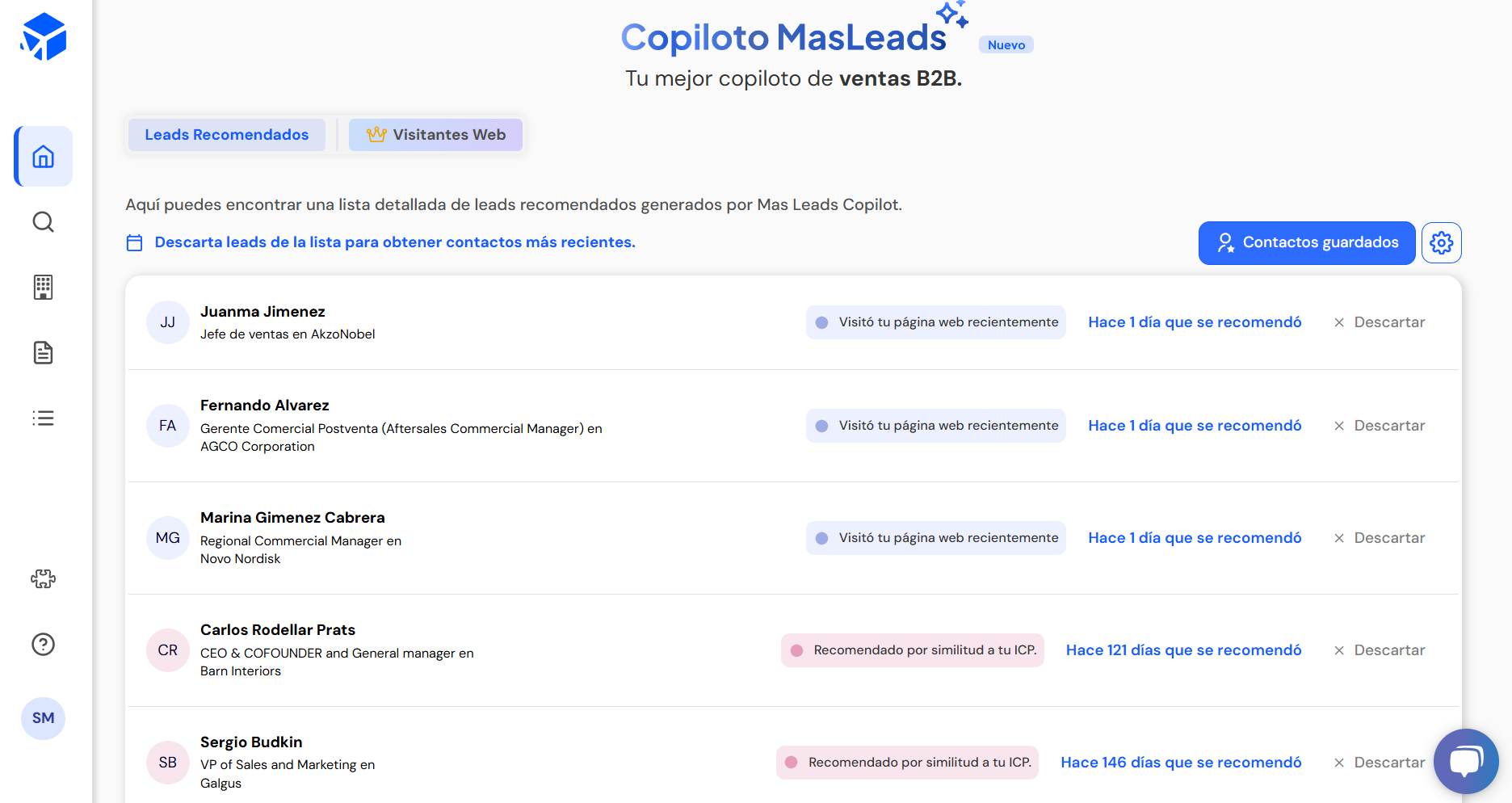1512x803 pixels.
Task: Discard lead Juanma Jimenez
Action: pos(1380,322)
